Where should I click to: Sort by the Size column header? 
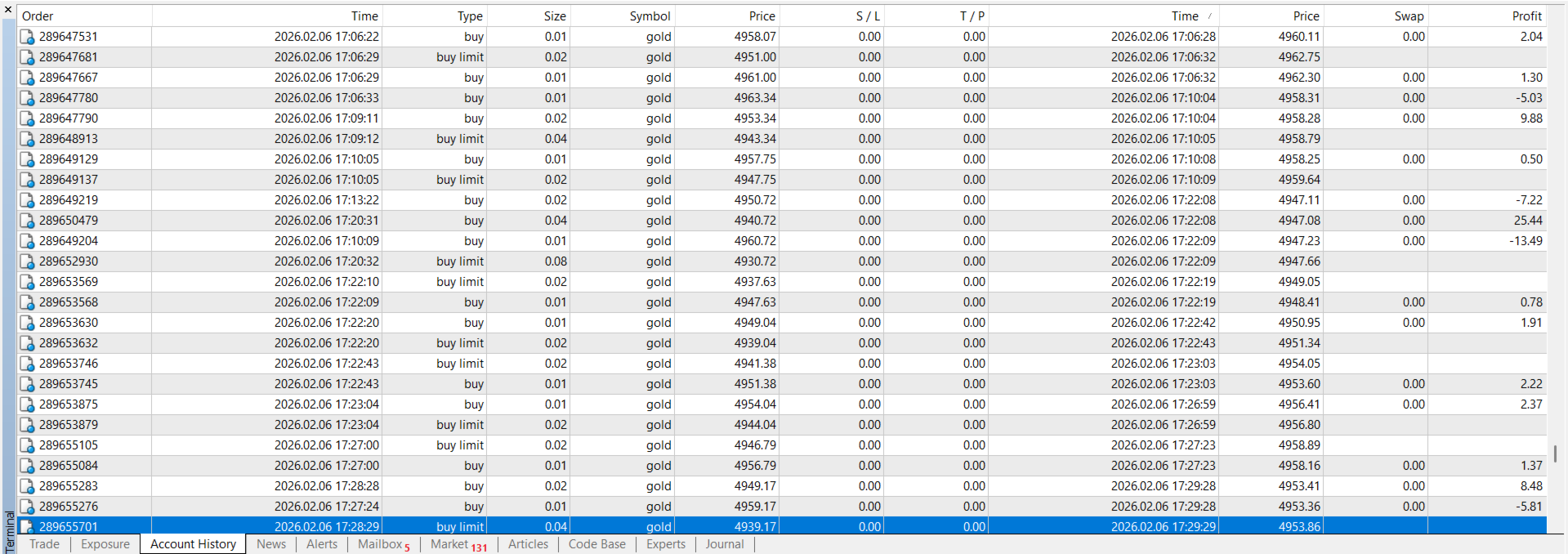tap(528, 16)
